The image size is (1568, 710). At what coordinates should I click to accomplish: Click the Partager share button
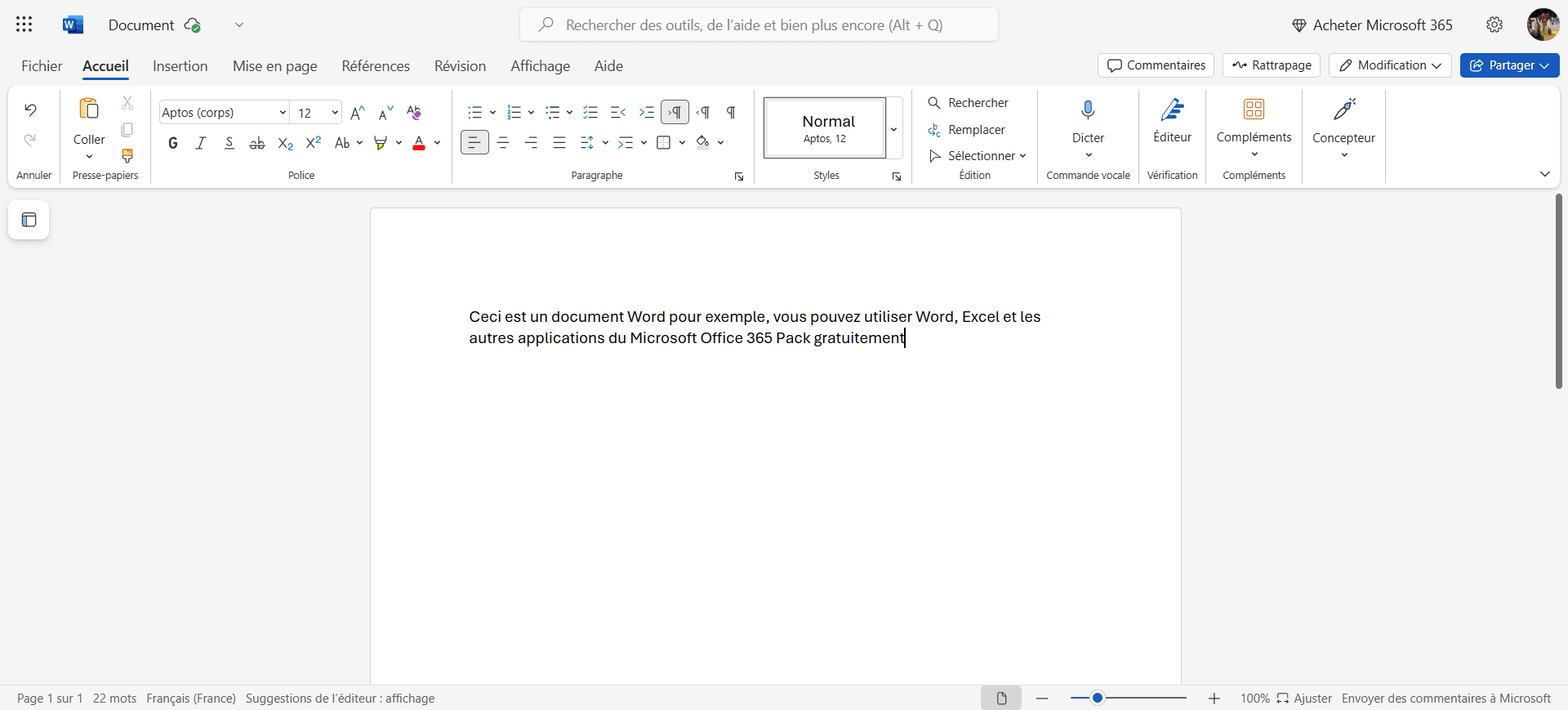[x=1509, y=65]
